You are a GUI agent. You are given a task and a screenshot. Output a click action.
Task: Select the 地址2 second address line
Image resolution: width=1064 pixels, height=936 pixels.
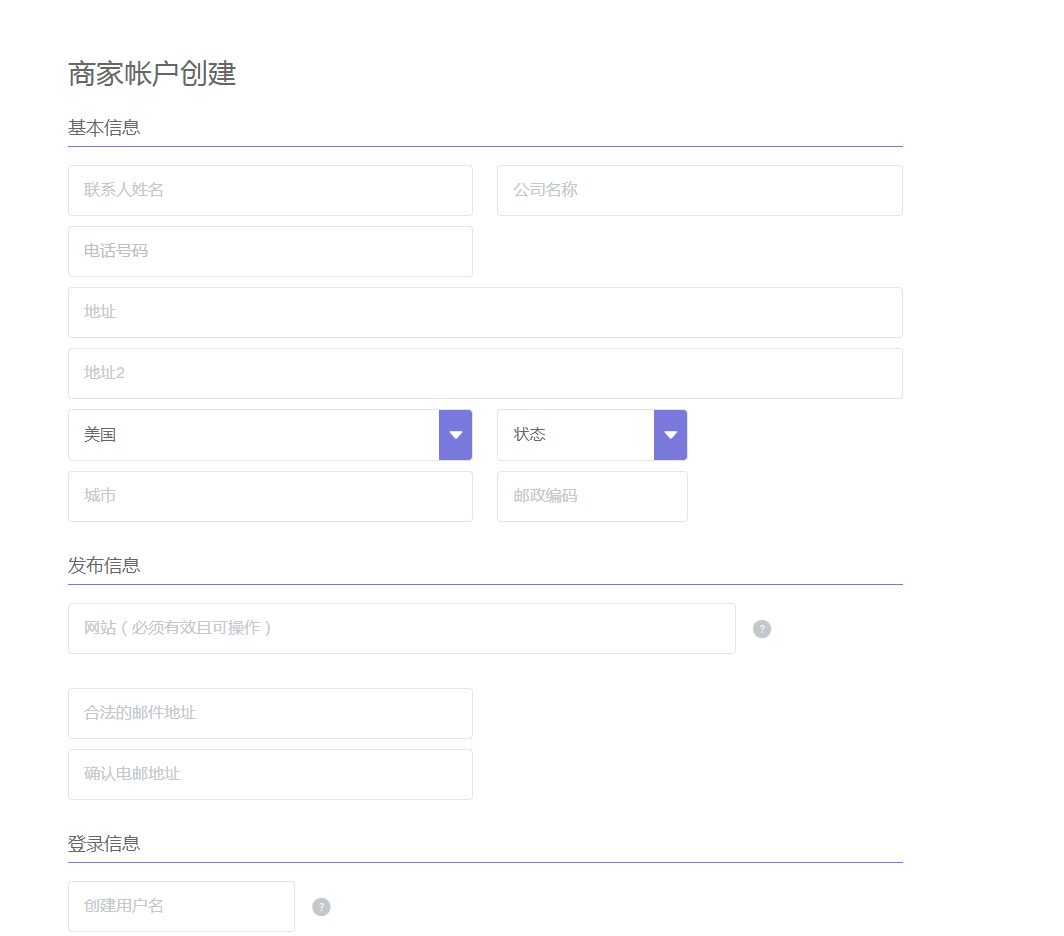[485, 373]
